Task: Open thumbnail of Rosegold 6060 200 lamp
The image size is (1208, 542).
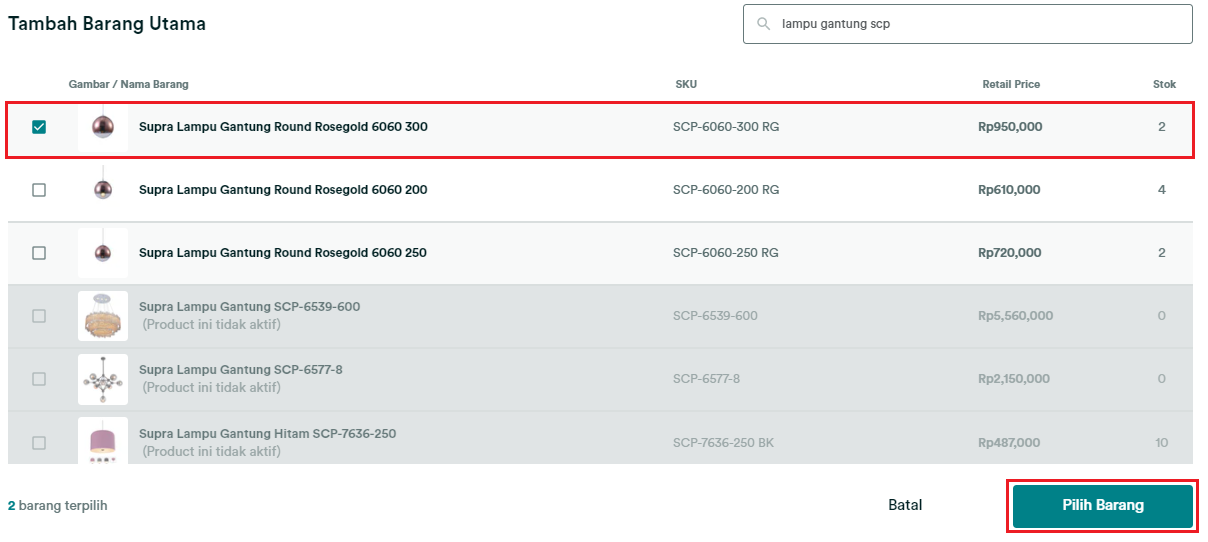Action: tap(103, 190)
